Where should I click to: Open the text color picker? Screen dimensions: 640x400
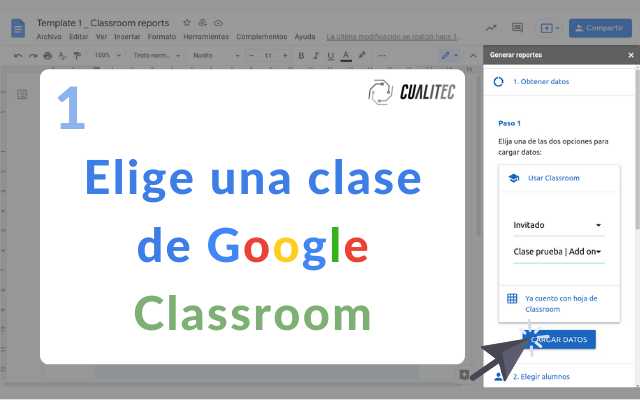click(346, 56)
